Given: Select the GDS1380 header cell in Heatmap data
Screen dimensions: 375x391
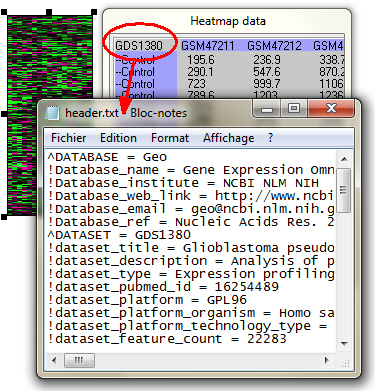Looking at the screenshot, I should 139,46.
